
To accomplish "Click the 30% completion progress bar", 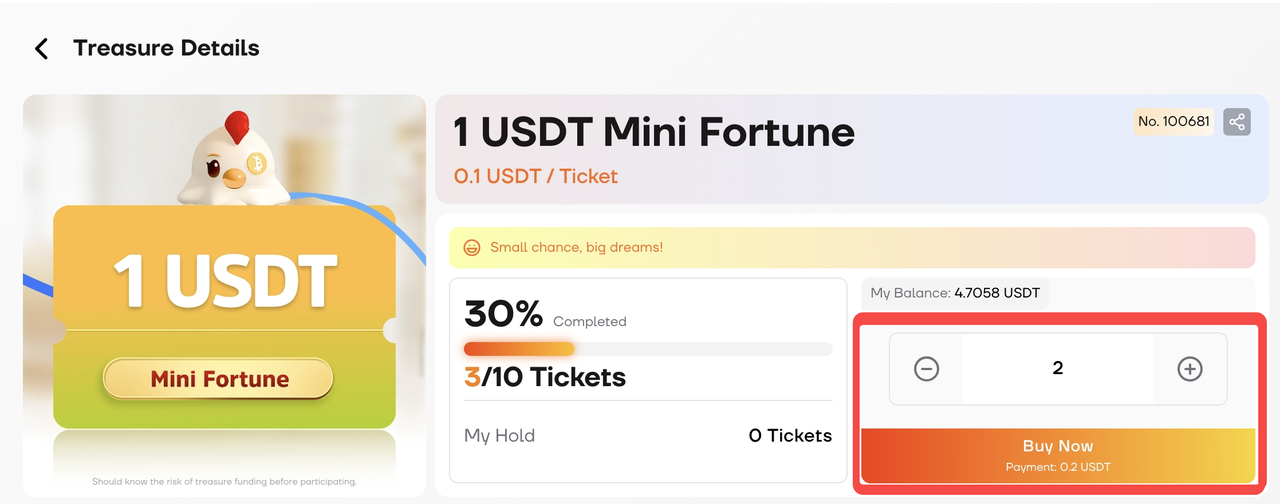I will coord(647,349).
